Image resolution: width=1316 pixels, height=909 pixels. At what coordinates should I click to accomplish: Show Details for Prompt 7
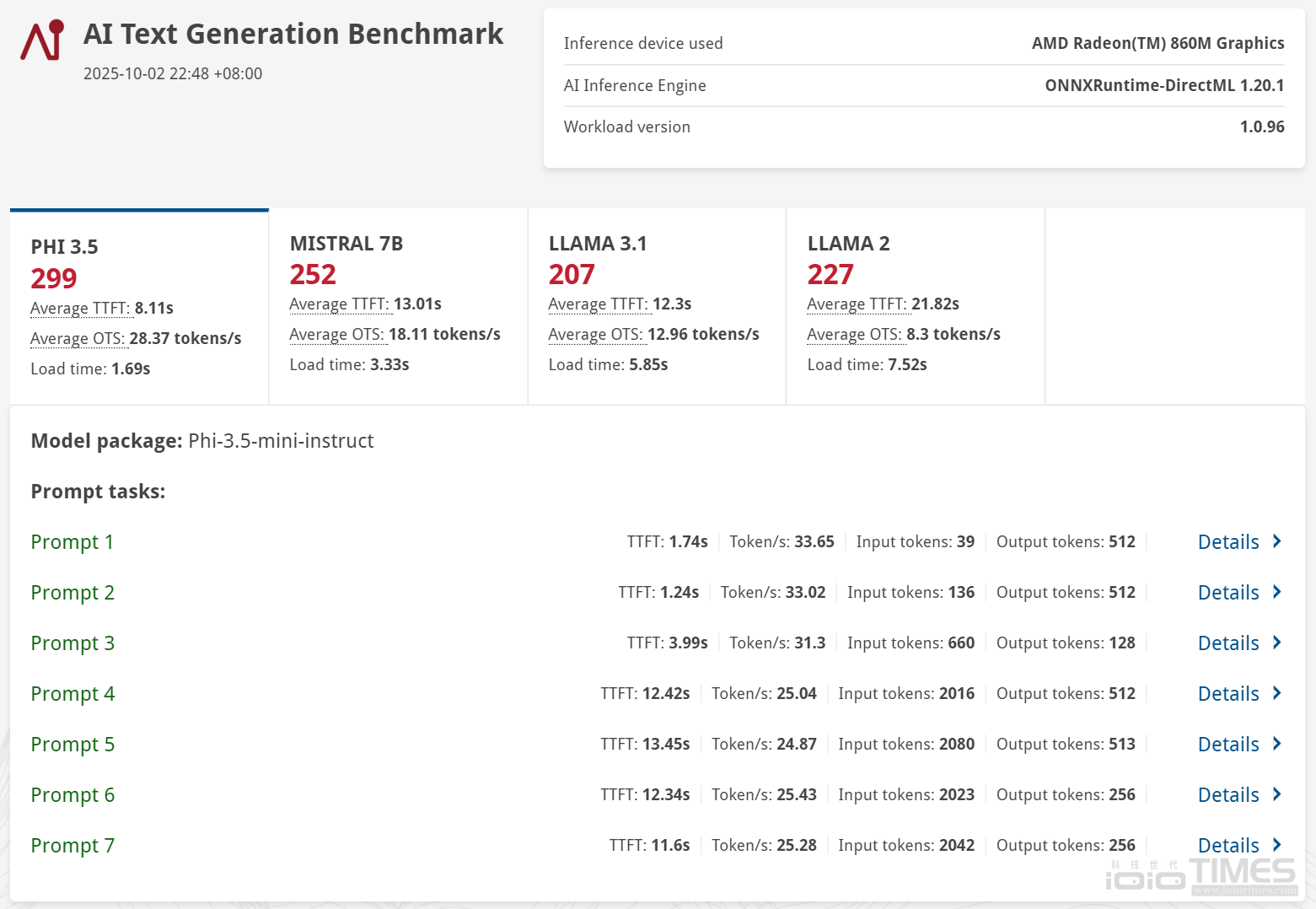click(x=1228, y=846)
